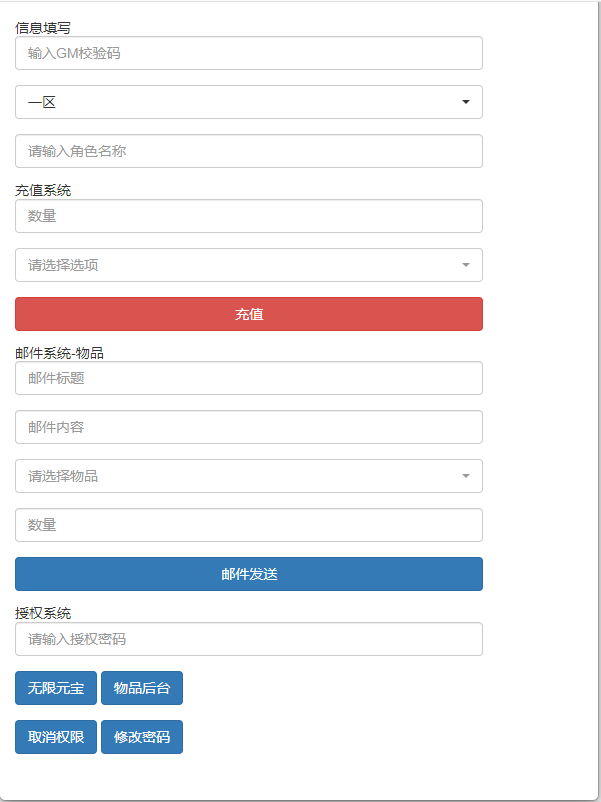Click the 无限元宝 button

pyautogui.click(x=56, y=688)
